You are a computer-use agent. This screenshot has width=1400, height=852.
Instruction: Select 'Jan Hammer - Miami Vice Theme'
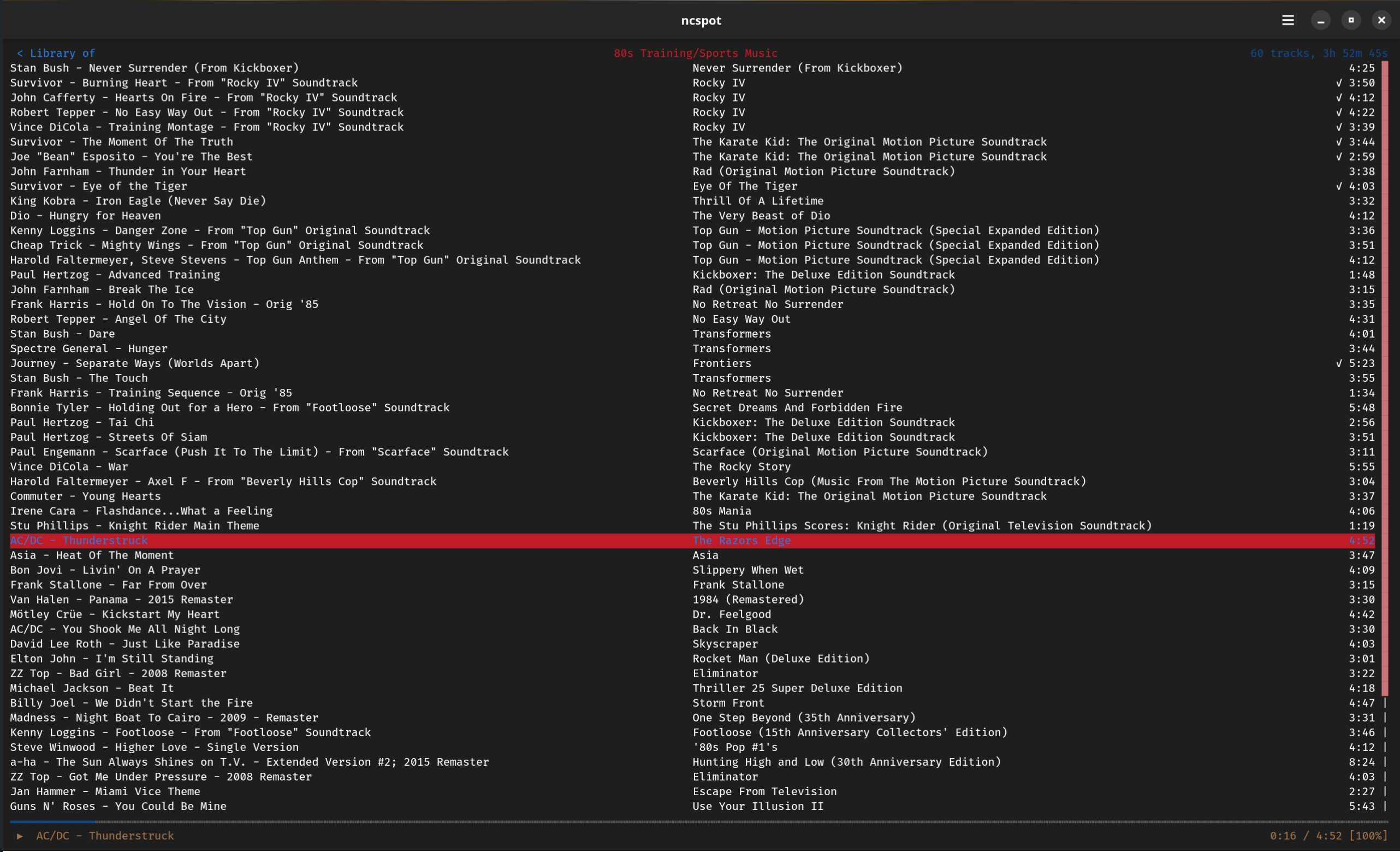(x=692, y=792)
